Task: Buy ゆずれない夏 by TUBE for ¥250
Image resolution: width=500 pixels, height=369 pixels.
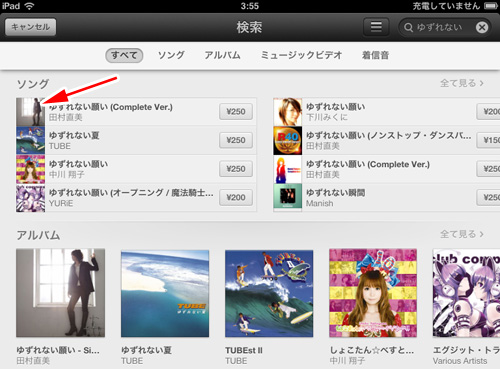Action: coord(236,140)
